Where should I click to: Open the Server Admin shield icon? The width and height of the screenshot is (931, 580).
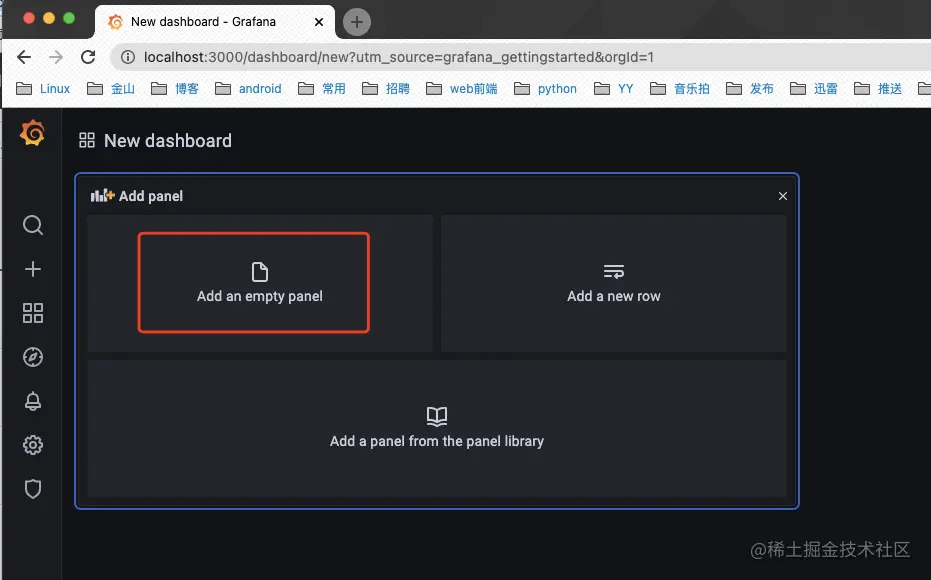click(33, 489)
